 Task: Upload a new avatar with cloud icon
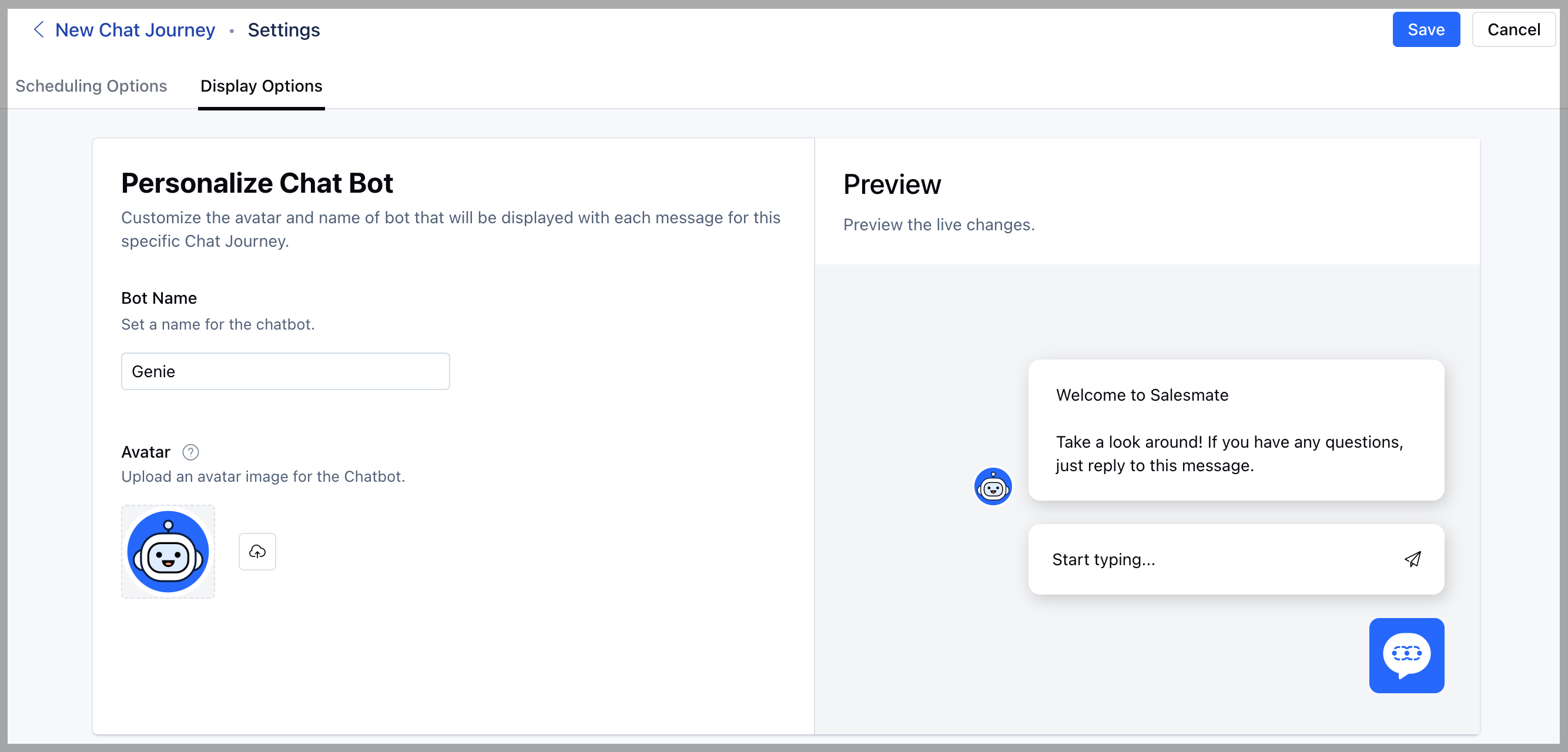click(257, 551)
